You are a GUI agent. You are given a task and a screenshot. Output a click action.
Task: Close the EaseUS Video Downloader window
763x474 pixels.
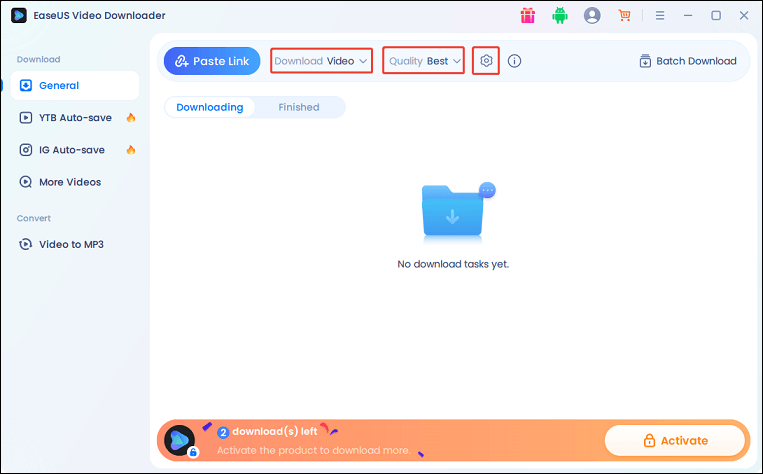coord(744,16)
